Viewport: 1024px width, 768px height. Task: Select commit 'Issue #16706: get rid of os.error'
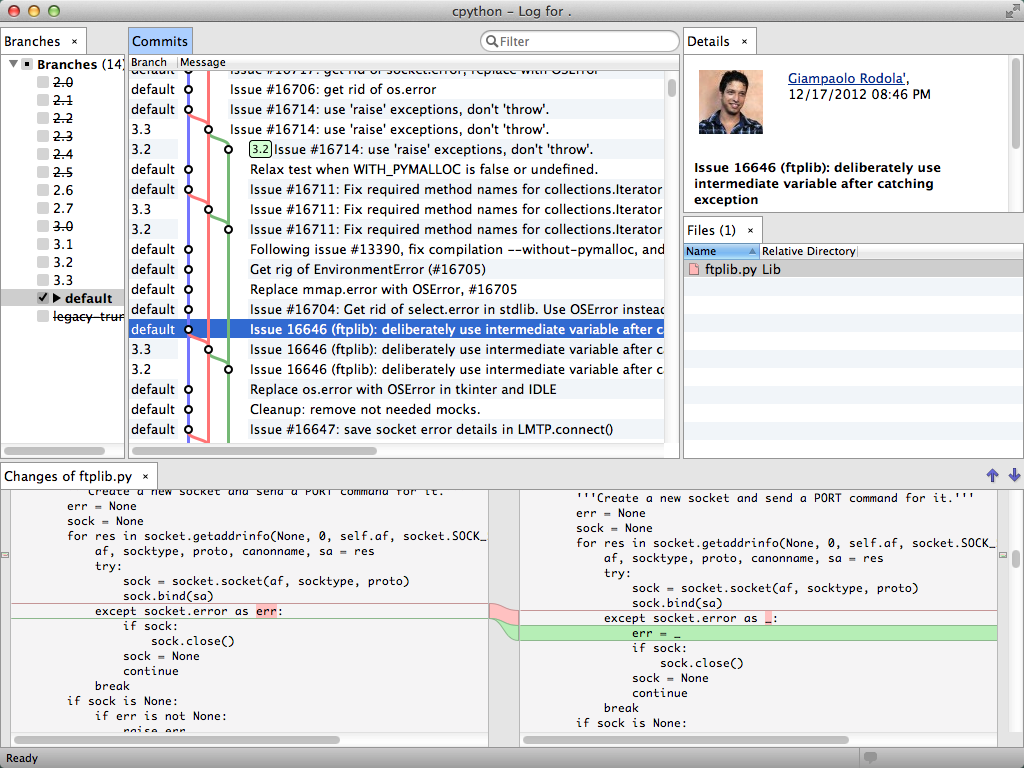pyautogui.click(x=396, y=89)
